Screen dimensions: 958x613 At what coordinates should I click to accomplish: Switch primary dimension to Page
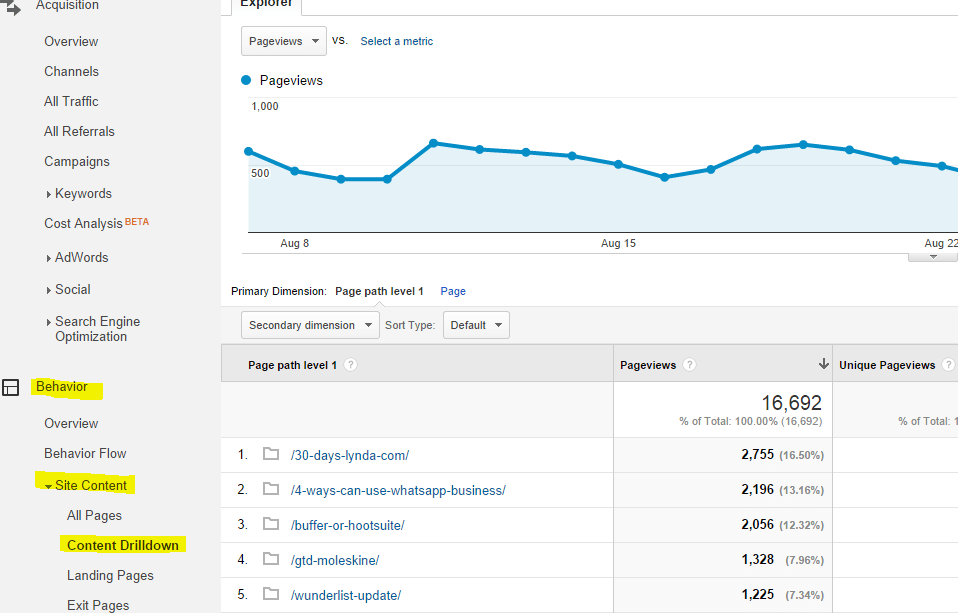[453, 291]
